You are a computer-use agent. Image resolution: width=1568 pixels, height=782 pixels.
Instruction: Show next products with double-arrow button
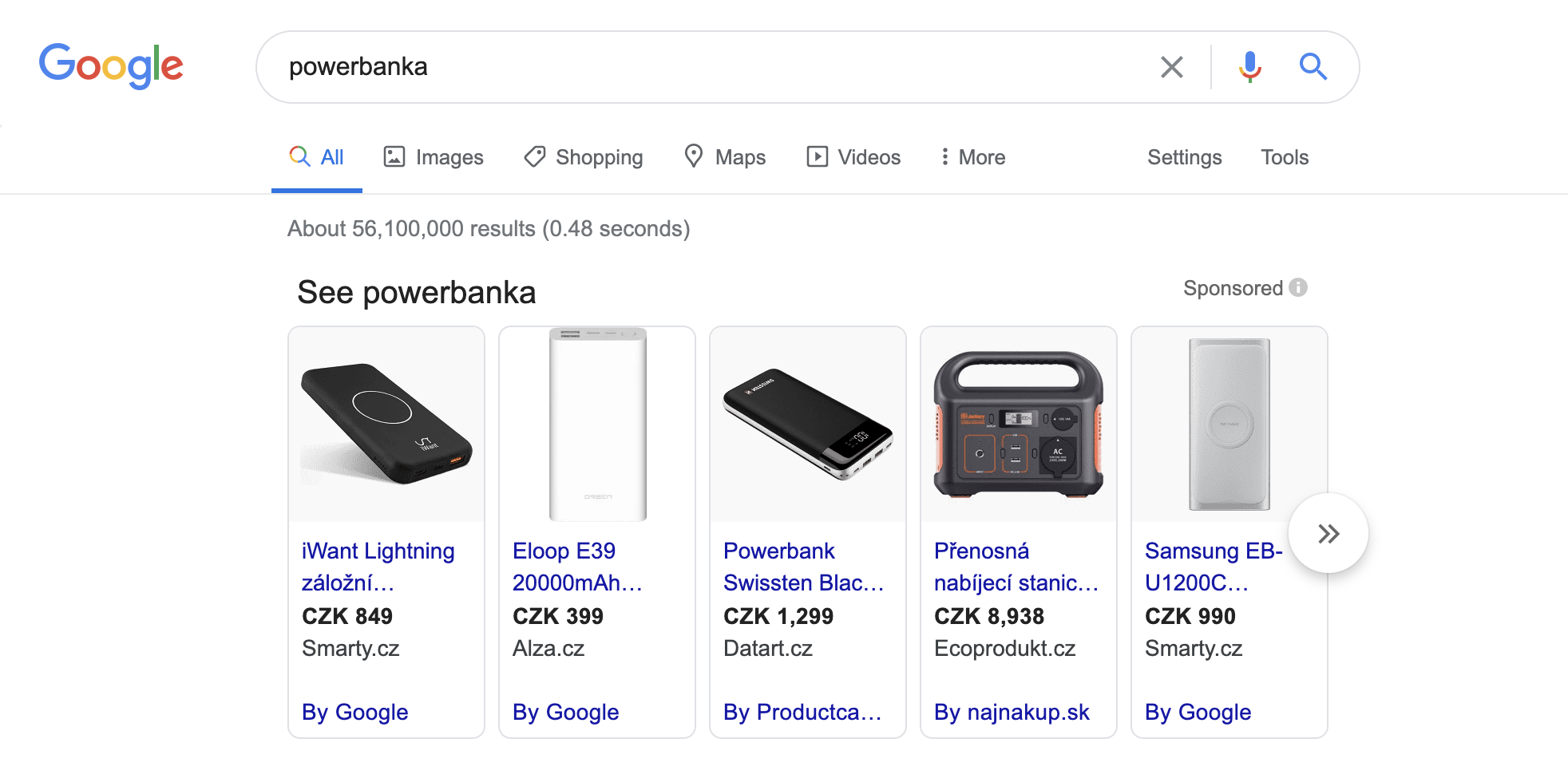[x=1328, y=533]
